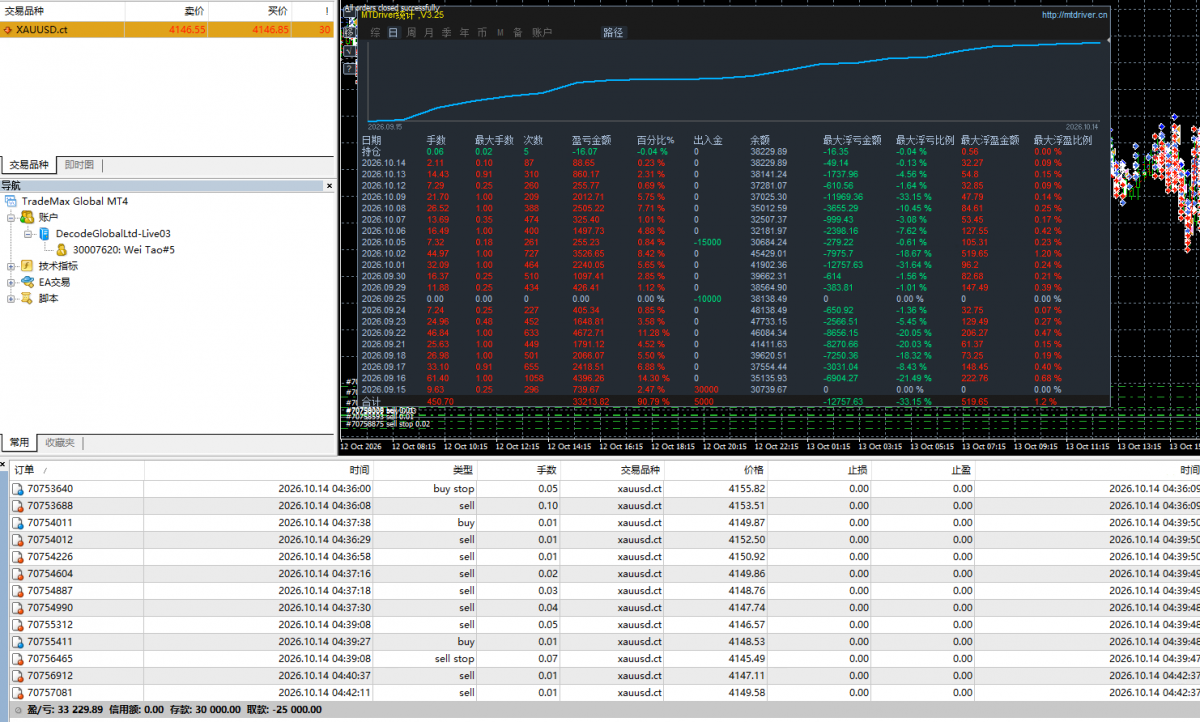Click the 技术指标 indicators icon
The image size is (1200, 722).
28,266
